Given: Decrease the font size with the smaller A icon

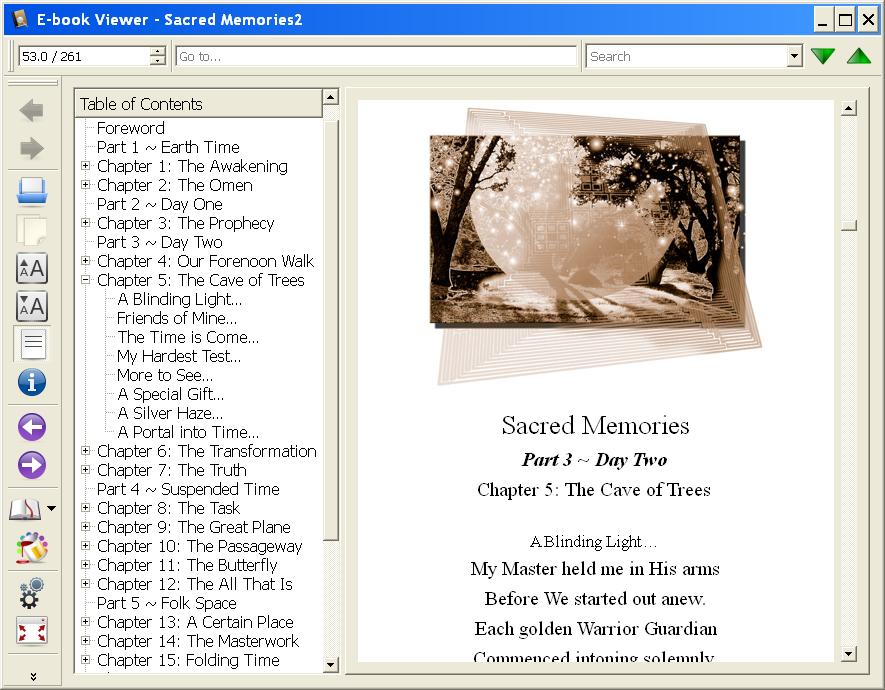Looking at the screenshot, I should tap(32, 306).
